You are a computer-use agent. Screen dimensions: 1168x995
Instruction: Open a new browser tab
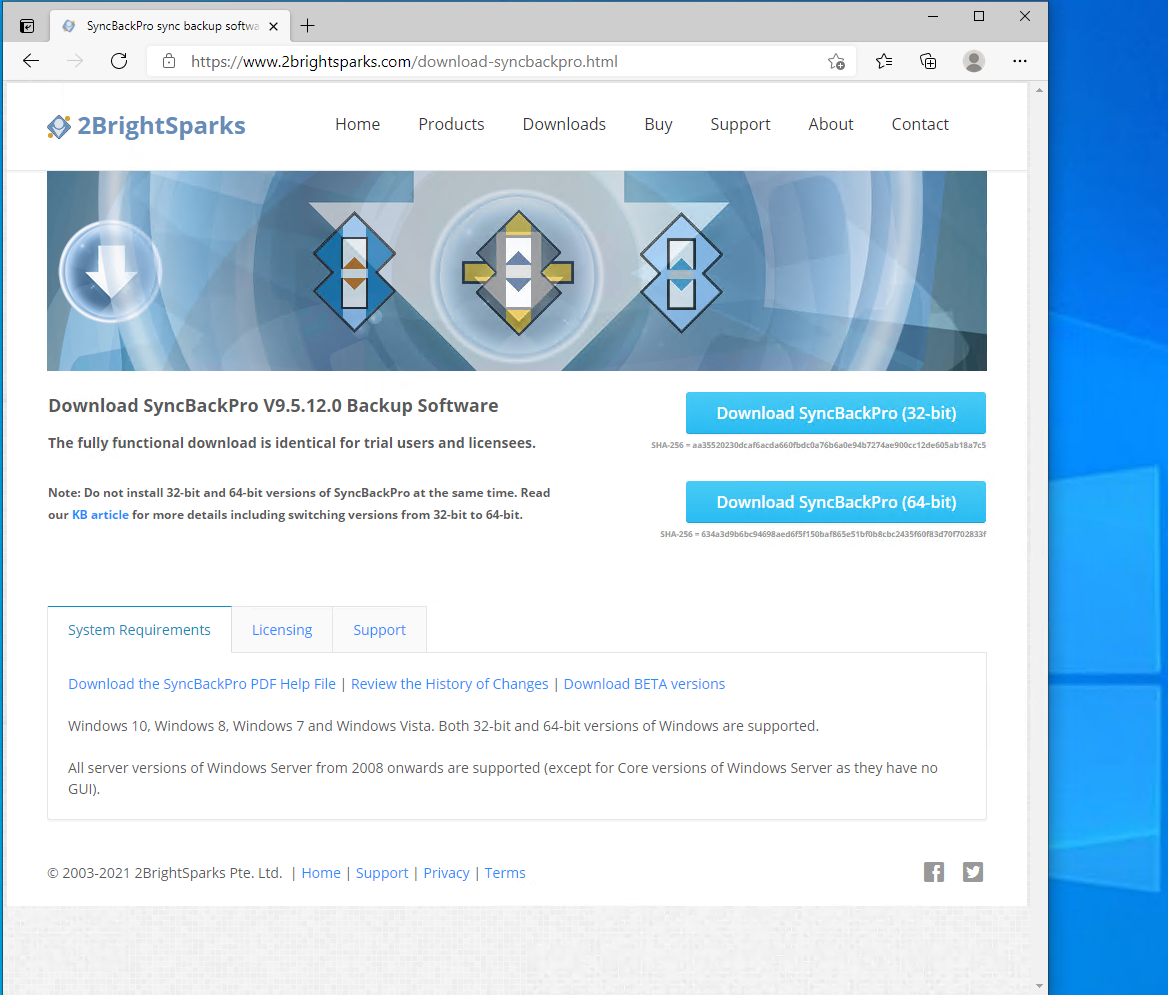coord(307,26)
